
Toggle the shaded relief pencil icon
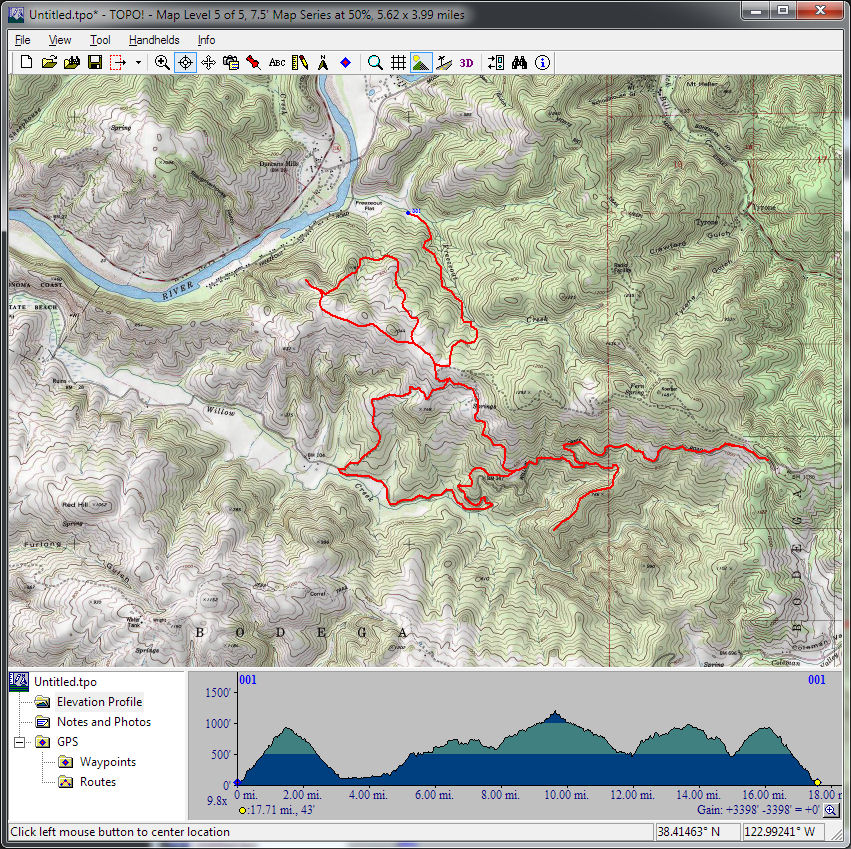(x=300, y=62)
